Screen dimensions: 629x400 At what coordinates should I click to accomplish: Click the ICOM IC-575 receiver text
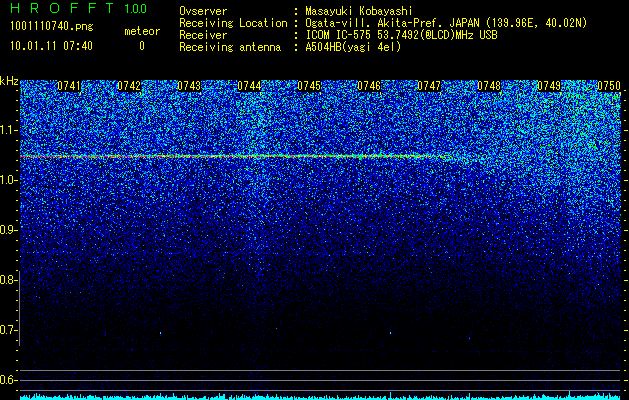[401, 35]
